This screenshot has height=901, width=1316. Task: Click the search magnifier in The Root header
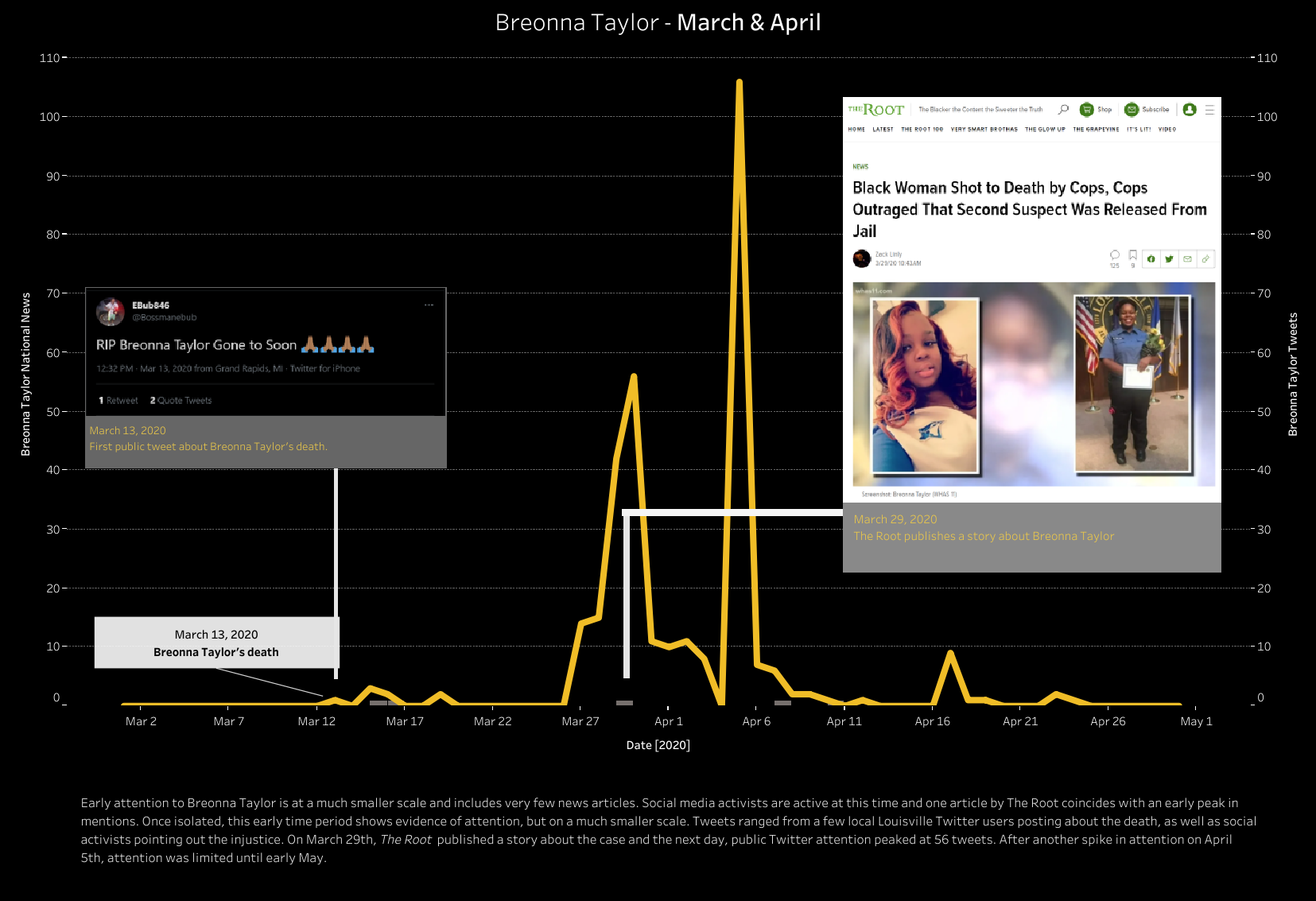pyautogui.click(x=1063, y=109)
